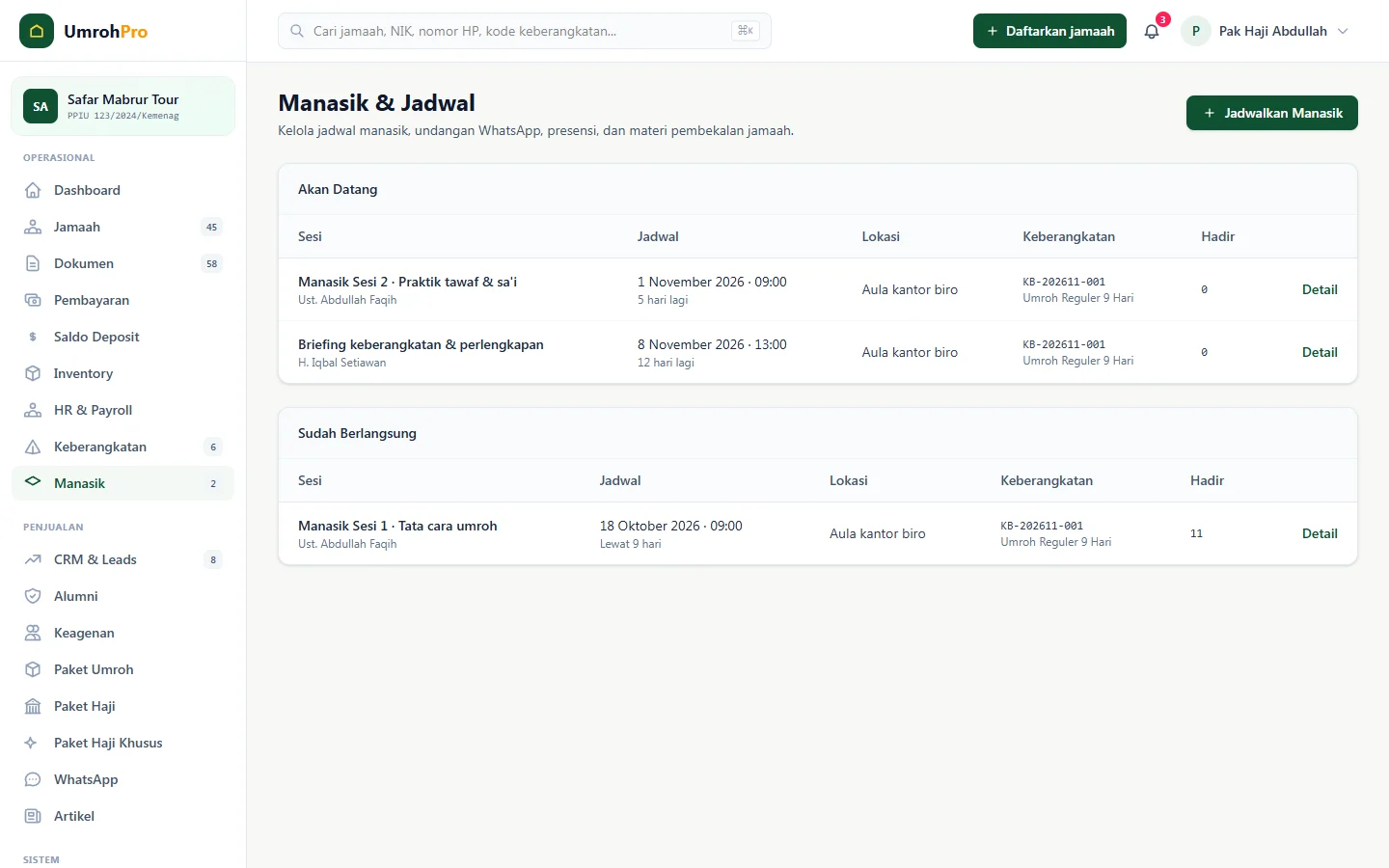Click the Jadwalkan Manasik button
The width and height of the screenshot is (1389, 868).
tap(1272, 113)
